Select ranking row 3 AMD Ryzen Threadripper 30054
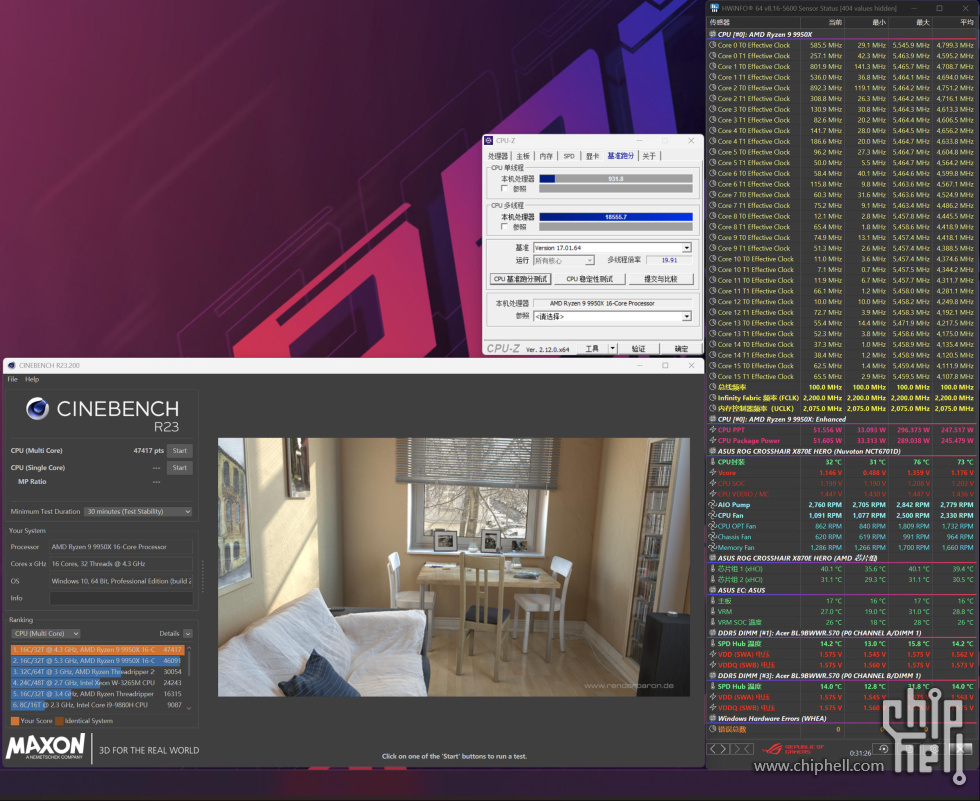The width and height of the screenshot is (980, 801). 97,672
